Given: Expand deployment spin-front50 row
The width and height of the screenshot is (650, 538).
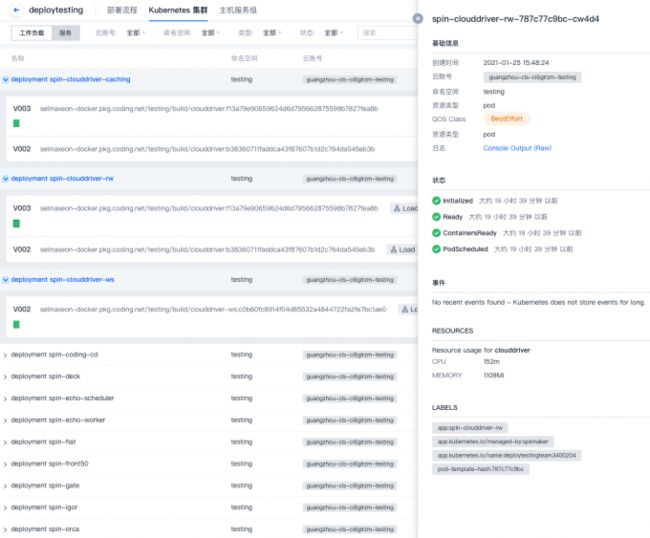Looking at the screenshot, I should [x=5, y=464].
